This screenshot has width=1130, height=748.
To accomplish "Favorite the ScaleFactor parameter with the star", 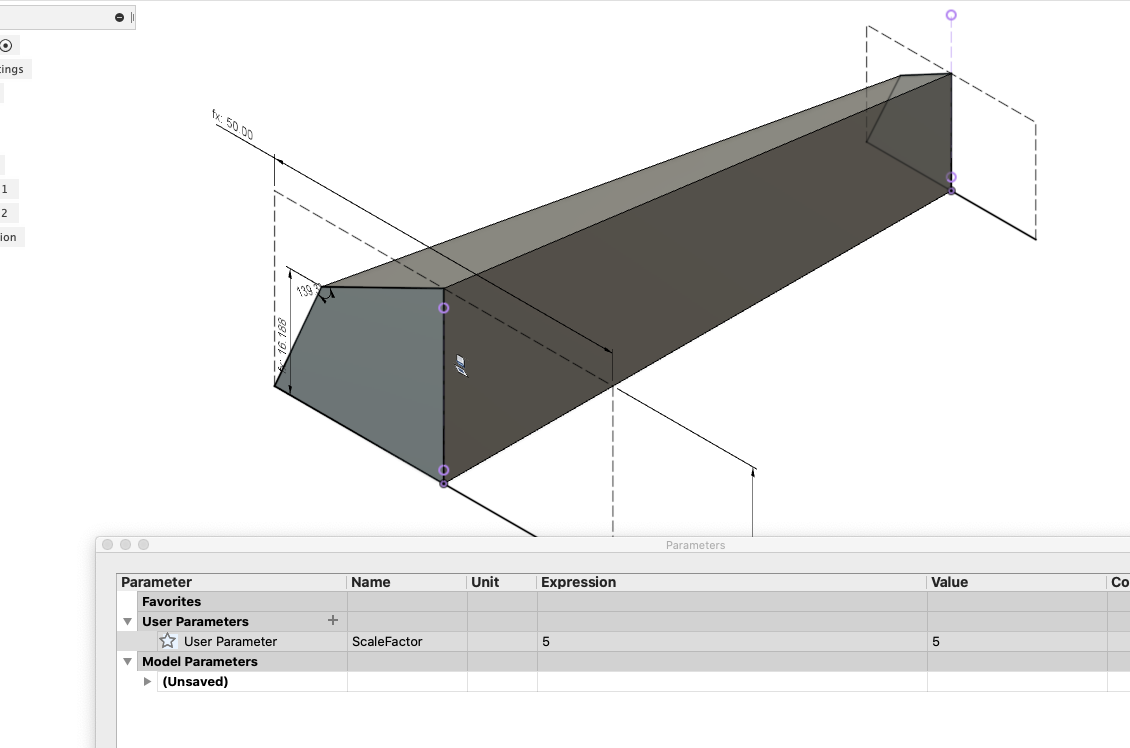I will coord(168,641).
